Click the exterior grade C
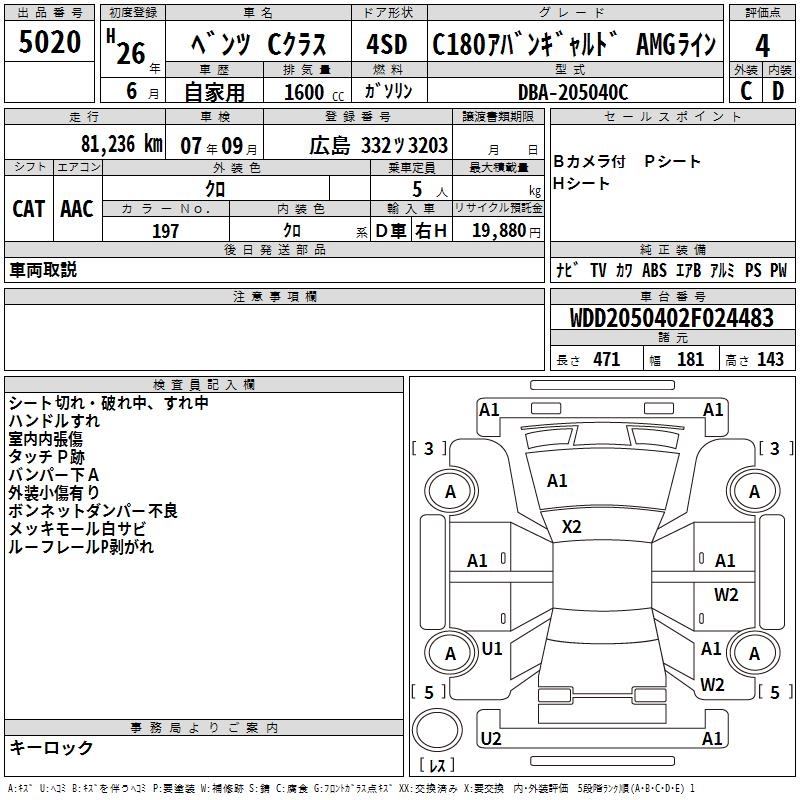Screen dimensions: 800x800 tap(746, 91)
